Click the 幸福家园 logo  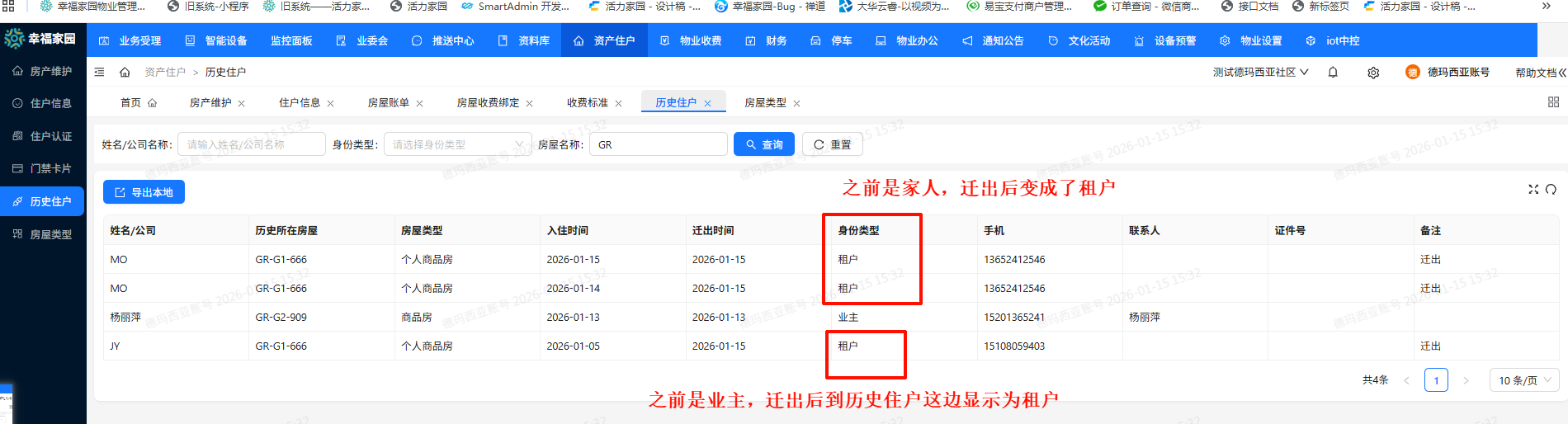click(x=40, y=39)
